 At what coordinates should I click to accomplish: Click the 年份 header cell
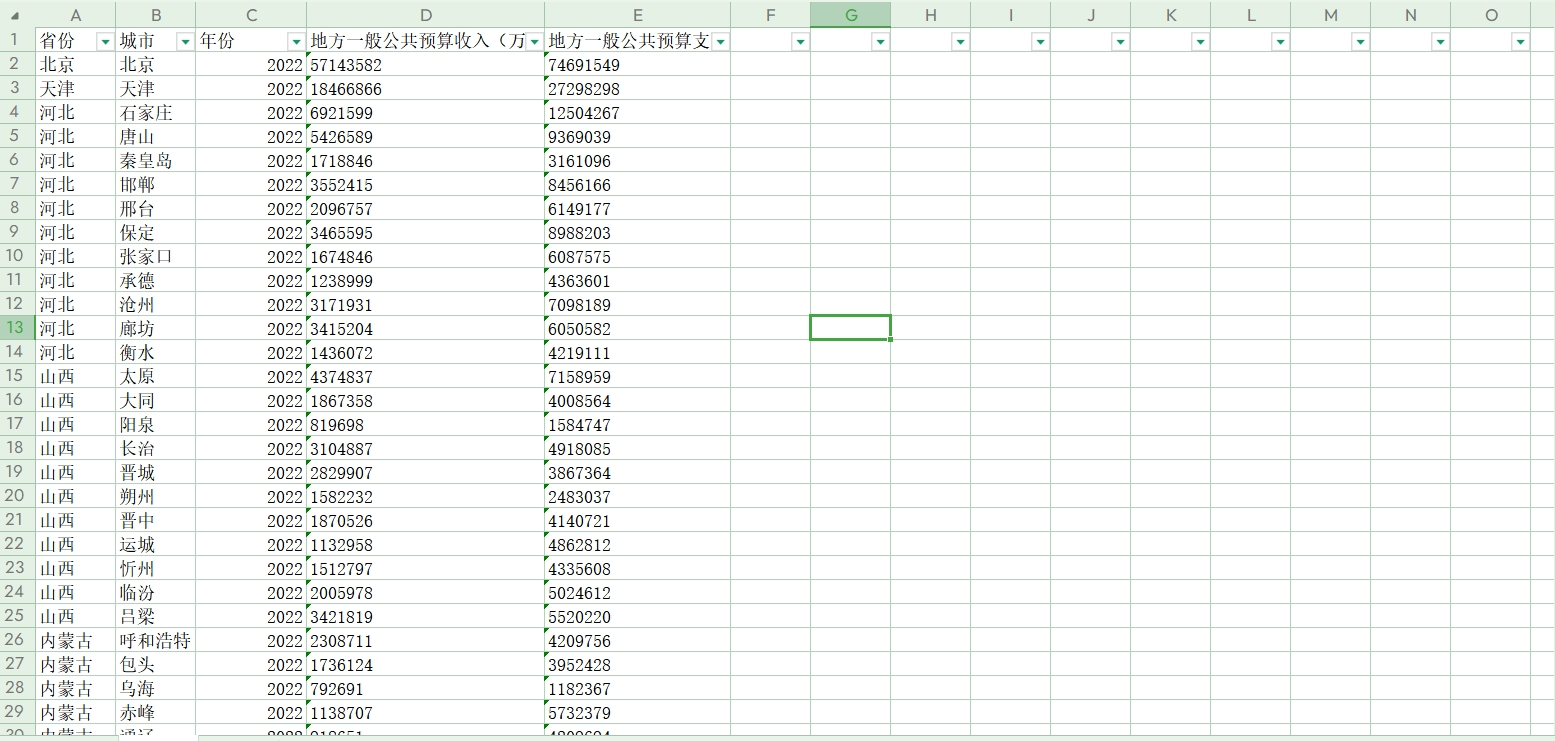tap(251, 41)
